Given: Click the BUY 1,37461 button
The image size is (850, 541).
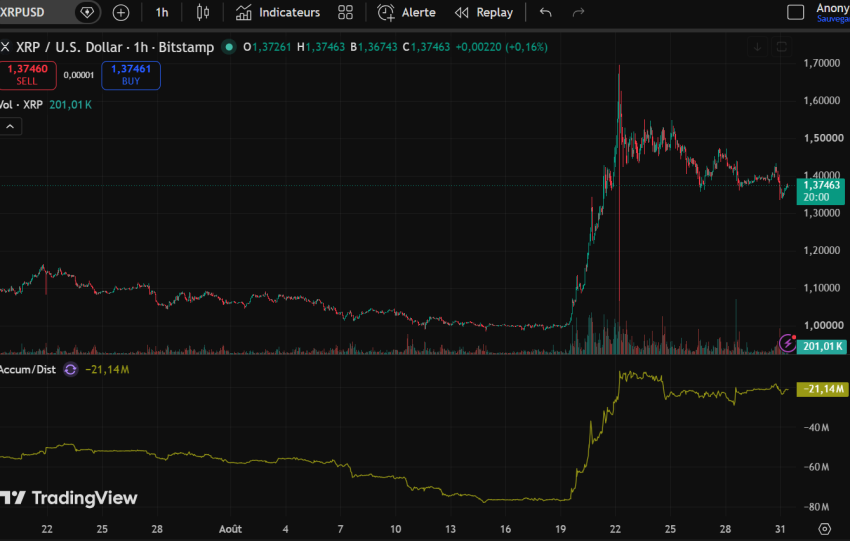Looking at the screenshot, I should coord(131,75).
